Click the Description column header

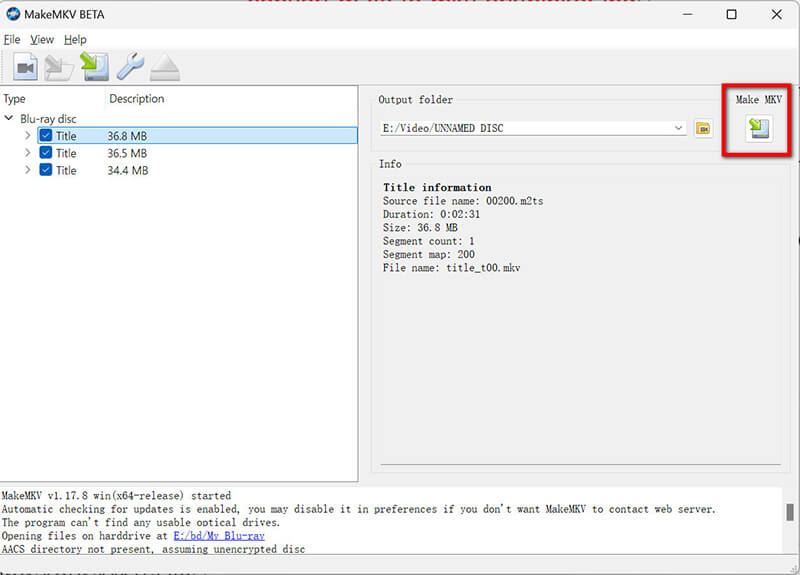137,98
